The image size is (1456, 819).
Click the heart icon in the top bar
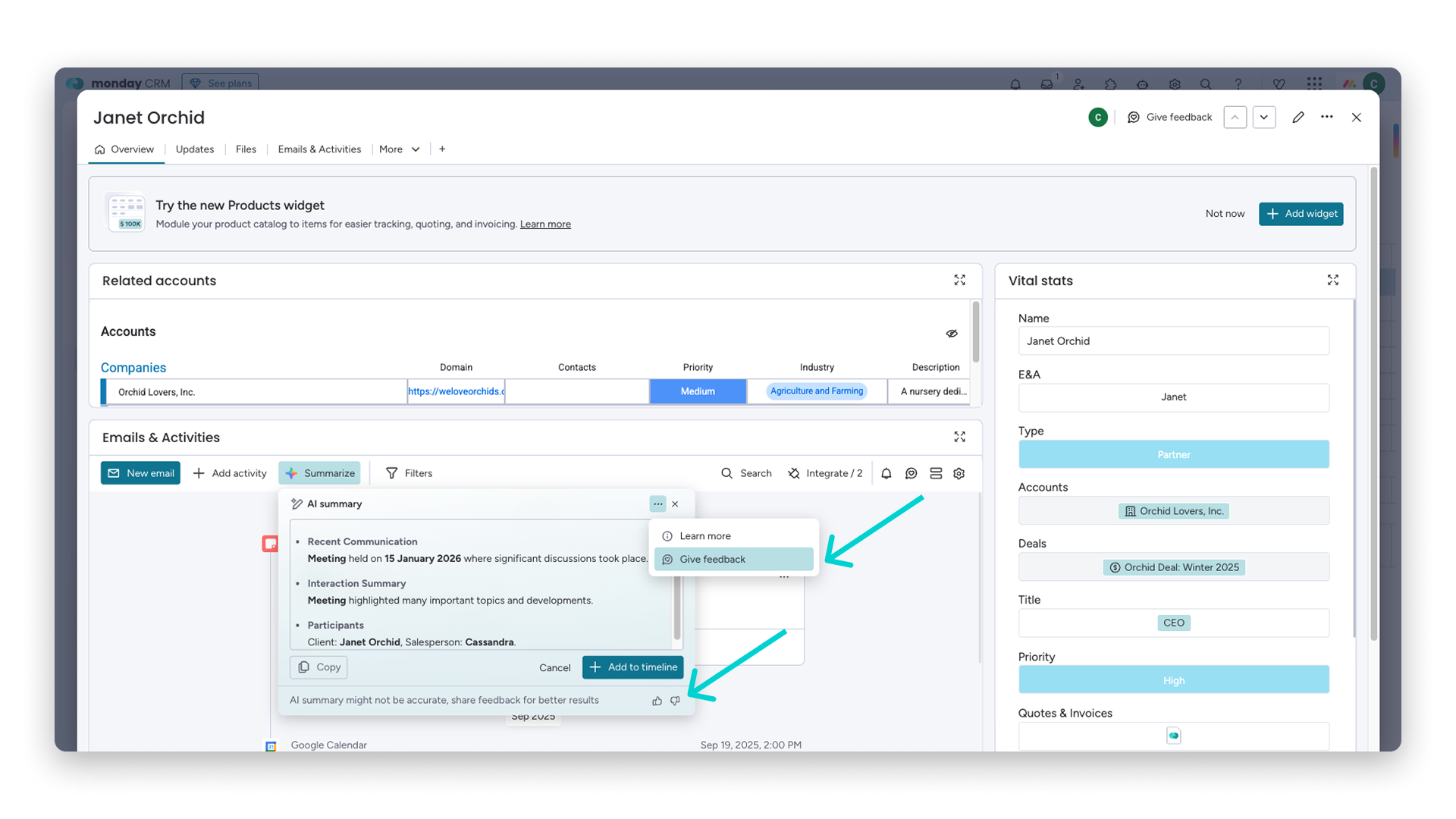point(1279,84)
